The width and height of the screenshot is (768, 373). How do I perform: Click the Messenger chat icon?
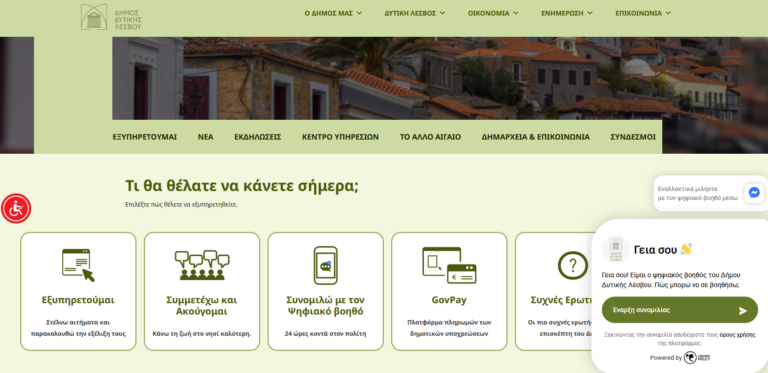pos(754,193)
